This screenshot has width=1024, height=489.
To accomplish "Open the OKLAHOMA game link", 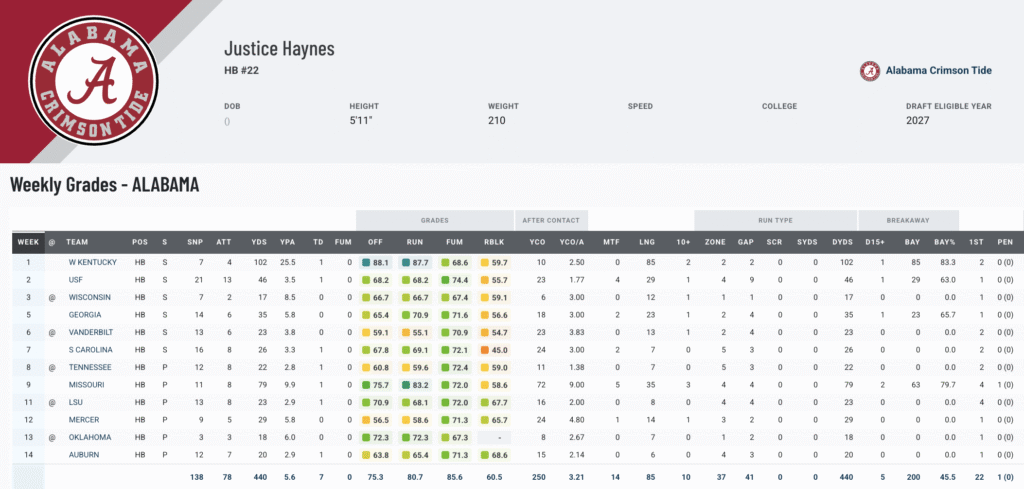I will point(89,437).
